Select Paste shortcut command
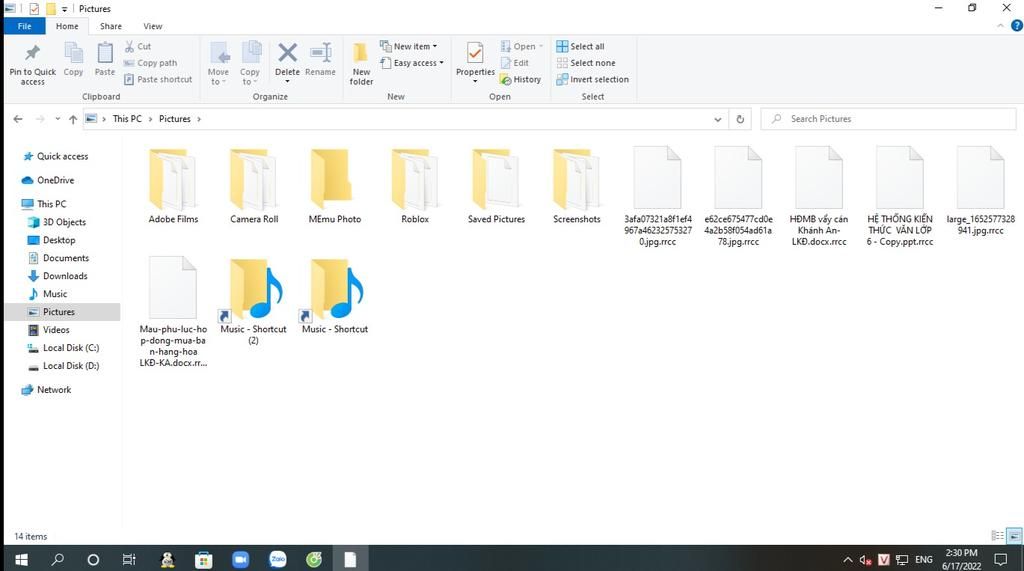Screen dimensions: 1024x571 pos(158,79)
